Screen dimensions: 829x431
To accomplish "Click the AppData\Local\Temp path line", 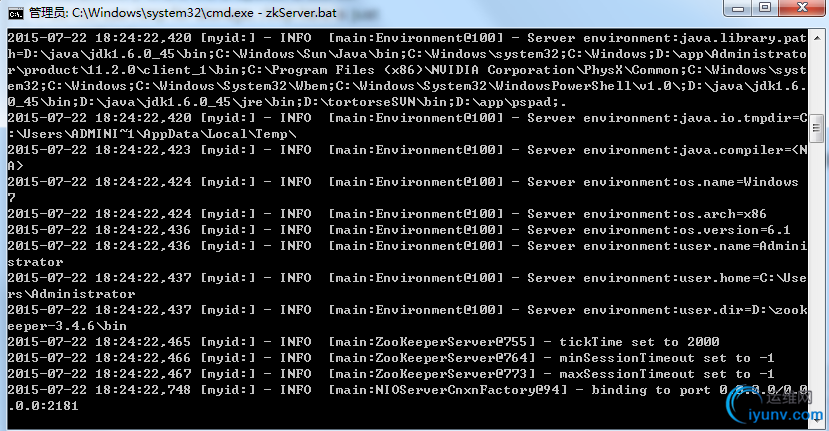I will [152, 134].
